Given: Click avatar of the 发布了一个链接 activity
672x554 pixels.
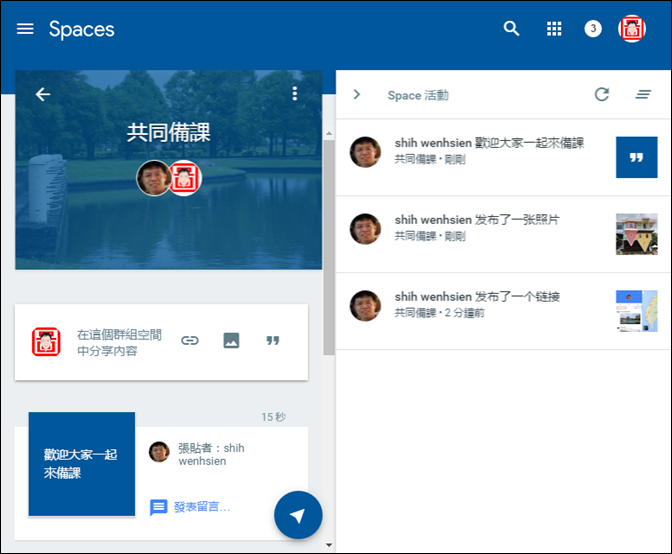Looking at the screenshot, I should 365,306.
